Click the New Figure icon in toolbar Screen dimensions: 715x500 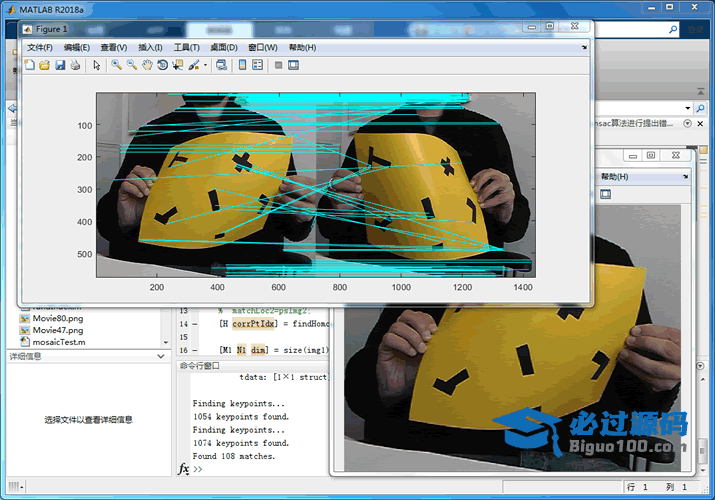pyautogui.click(x=29, y=65)
